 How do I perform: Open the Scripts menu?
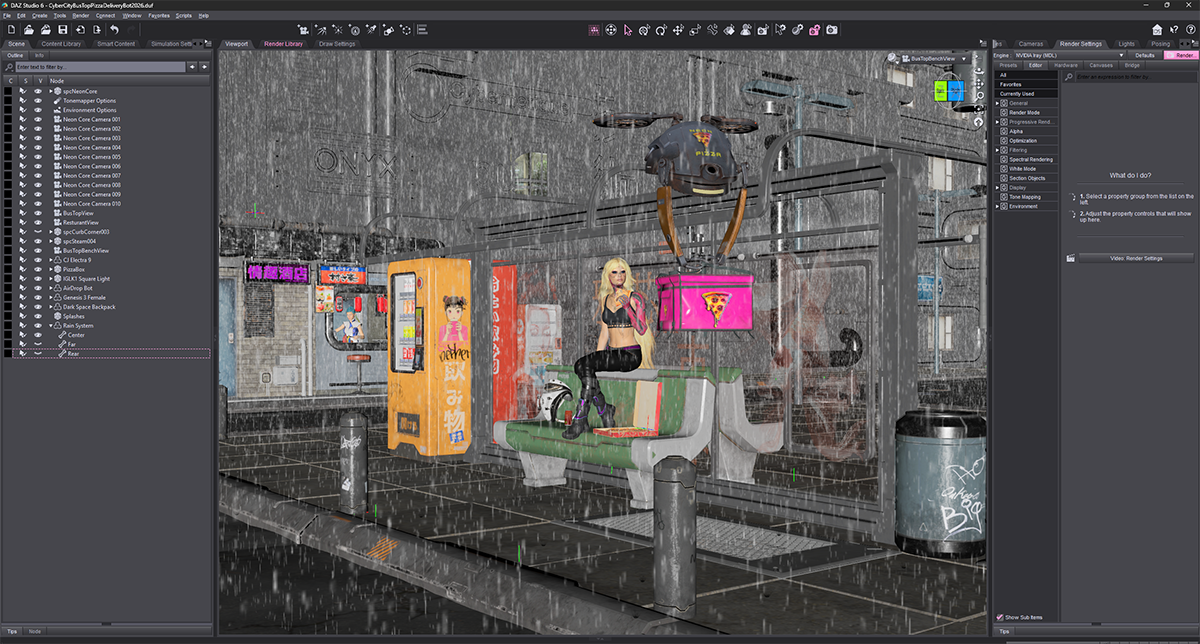(x=183, y=16)
